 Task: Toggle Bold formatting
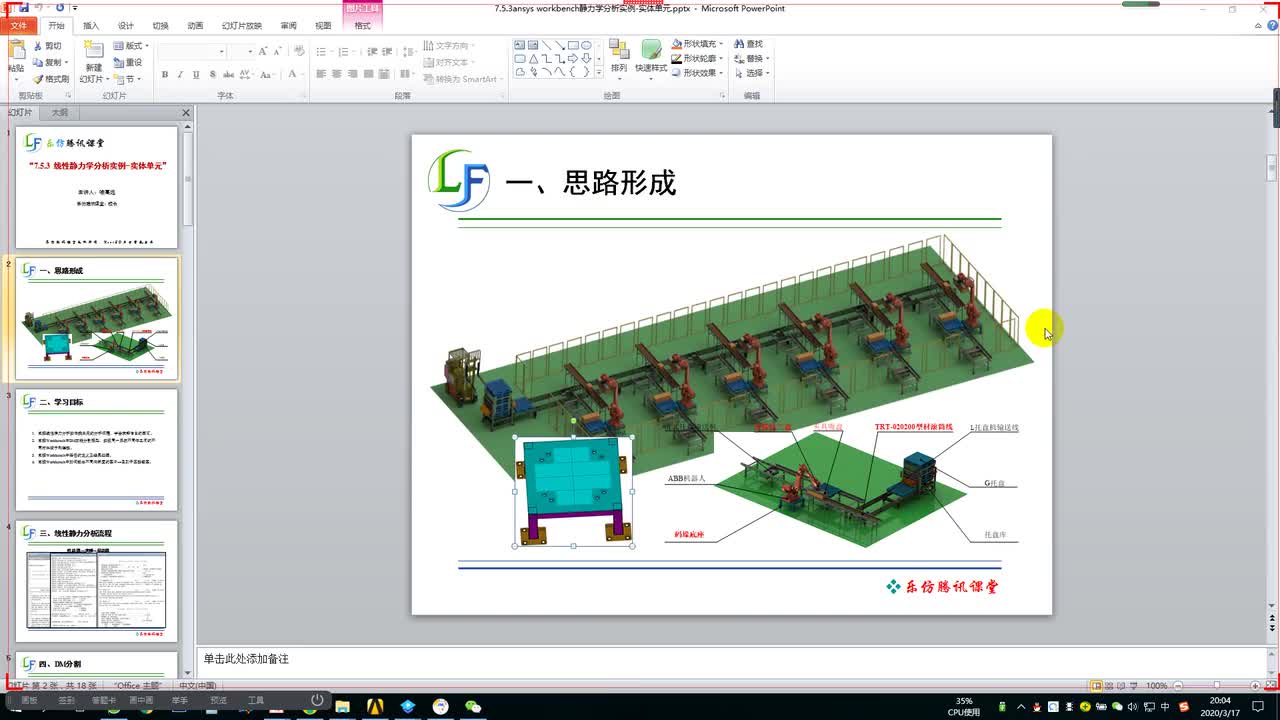165,75
